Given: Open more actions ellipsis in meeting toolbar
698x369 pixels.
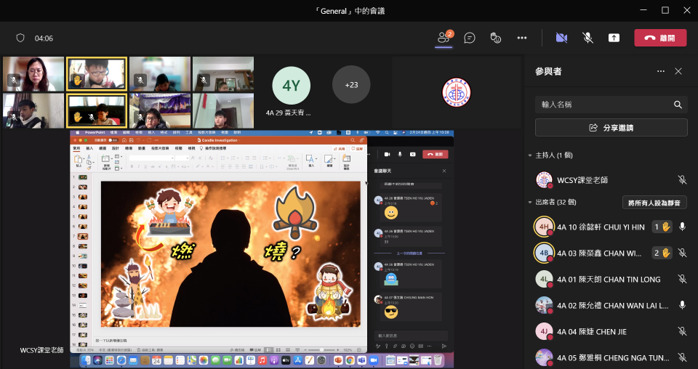Looking at the screenshot, I should click(522, 38).
